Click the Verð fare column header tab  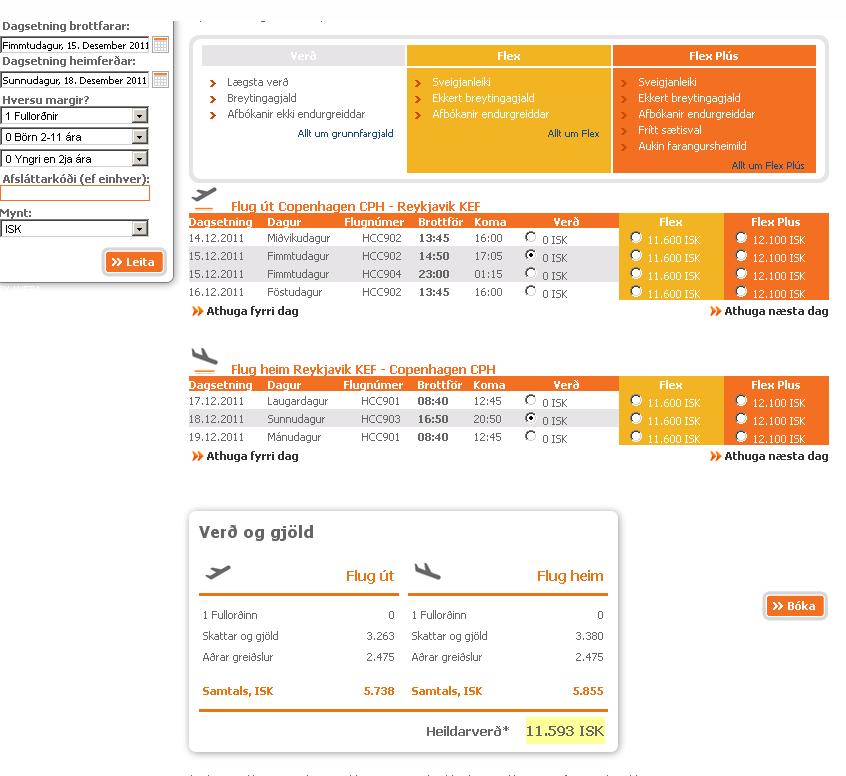click(303, 56)
